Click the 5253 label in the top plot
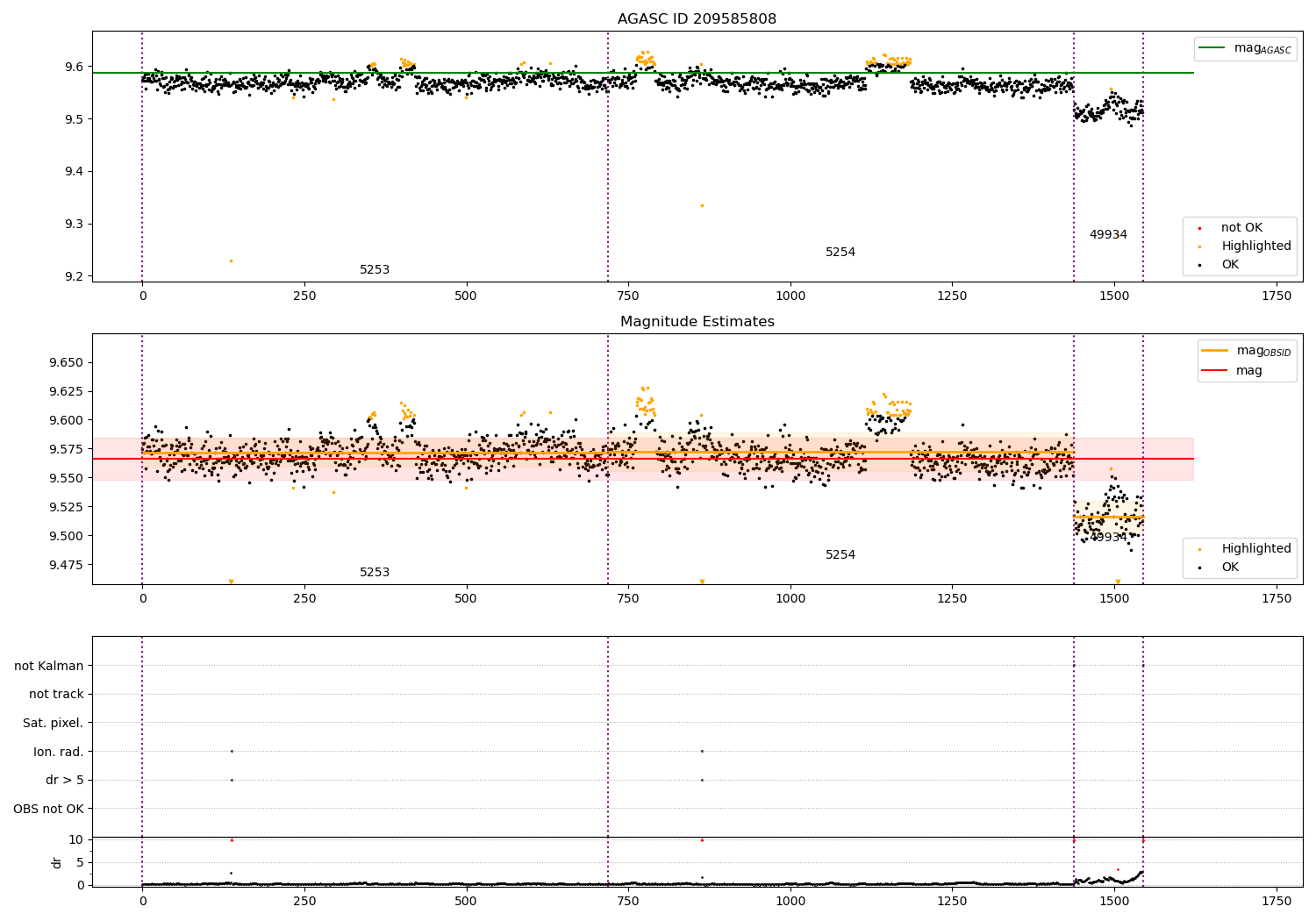This screenshot has height=921, width=1316. [x=375, y=270]
